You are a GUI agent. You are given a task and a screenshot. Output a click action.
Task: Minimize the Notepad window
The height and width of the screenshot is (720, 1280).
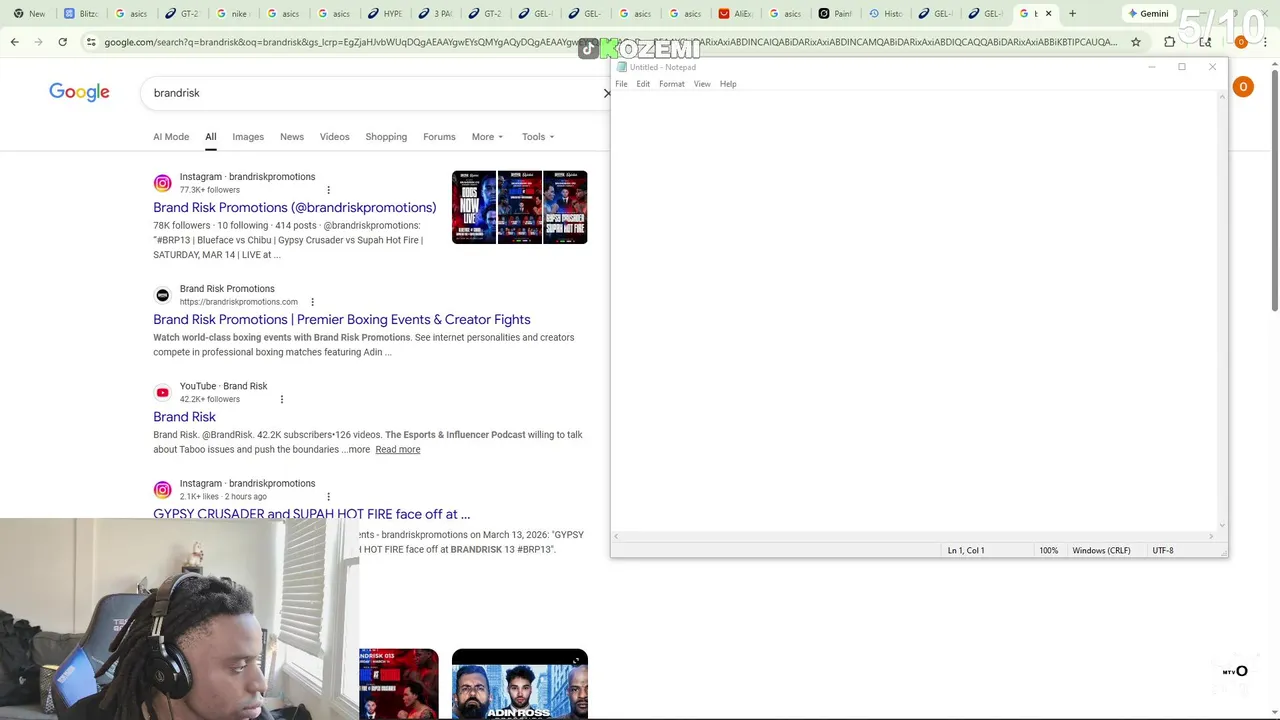[x=1152, y=67]
